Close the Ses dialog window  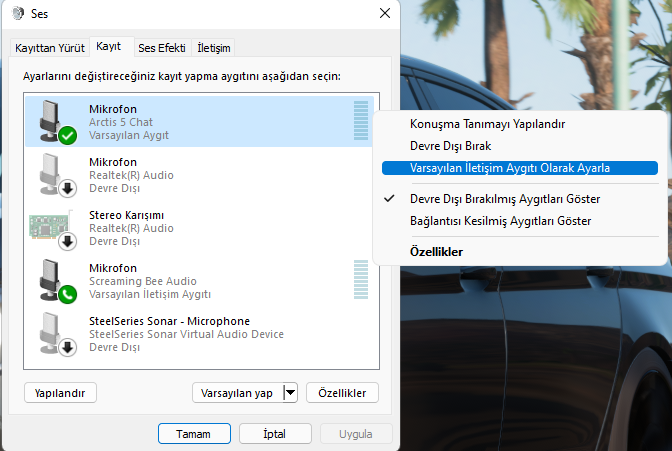tap(385, 13)
